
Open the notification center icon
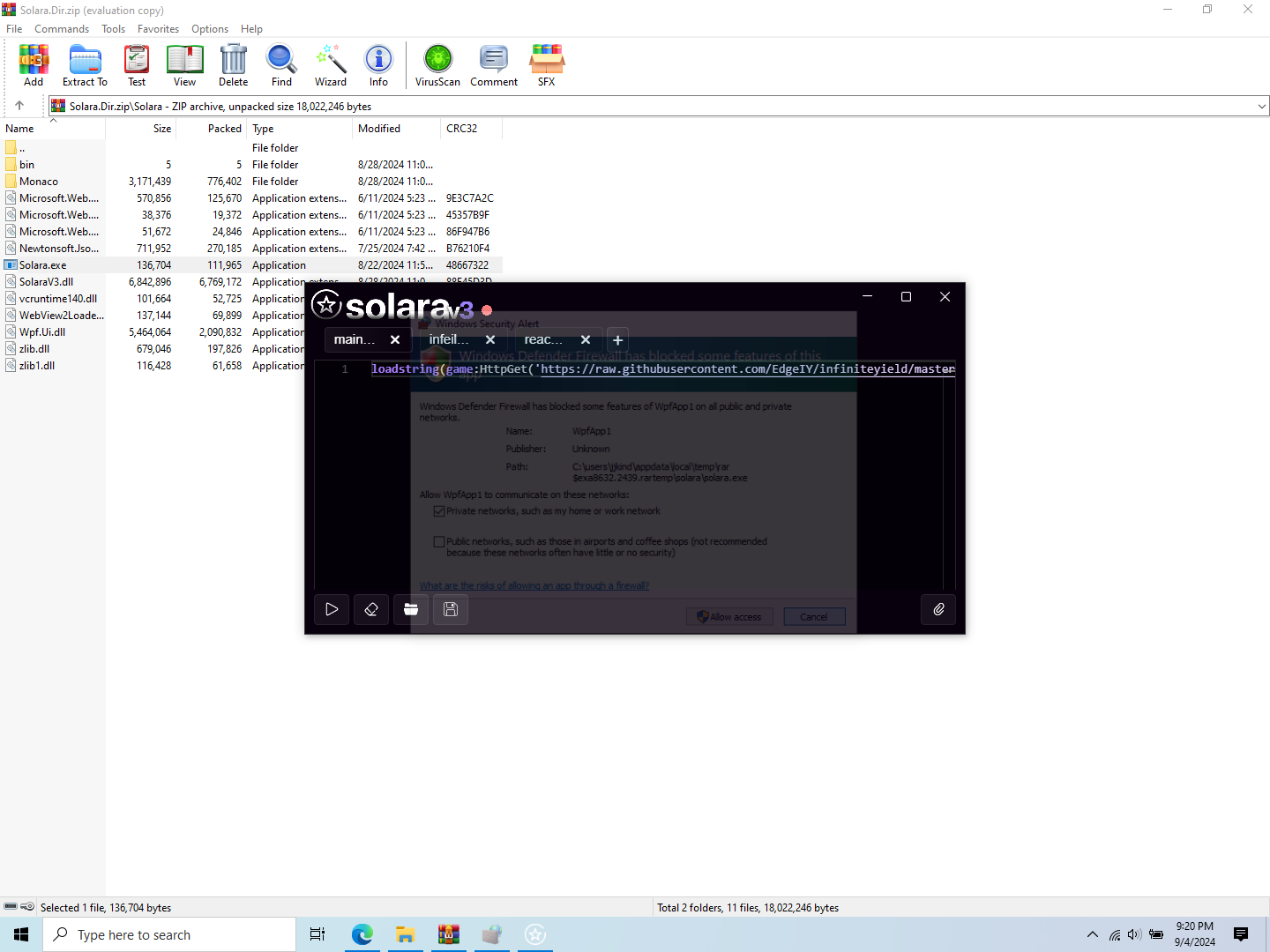point(1241,934)
